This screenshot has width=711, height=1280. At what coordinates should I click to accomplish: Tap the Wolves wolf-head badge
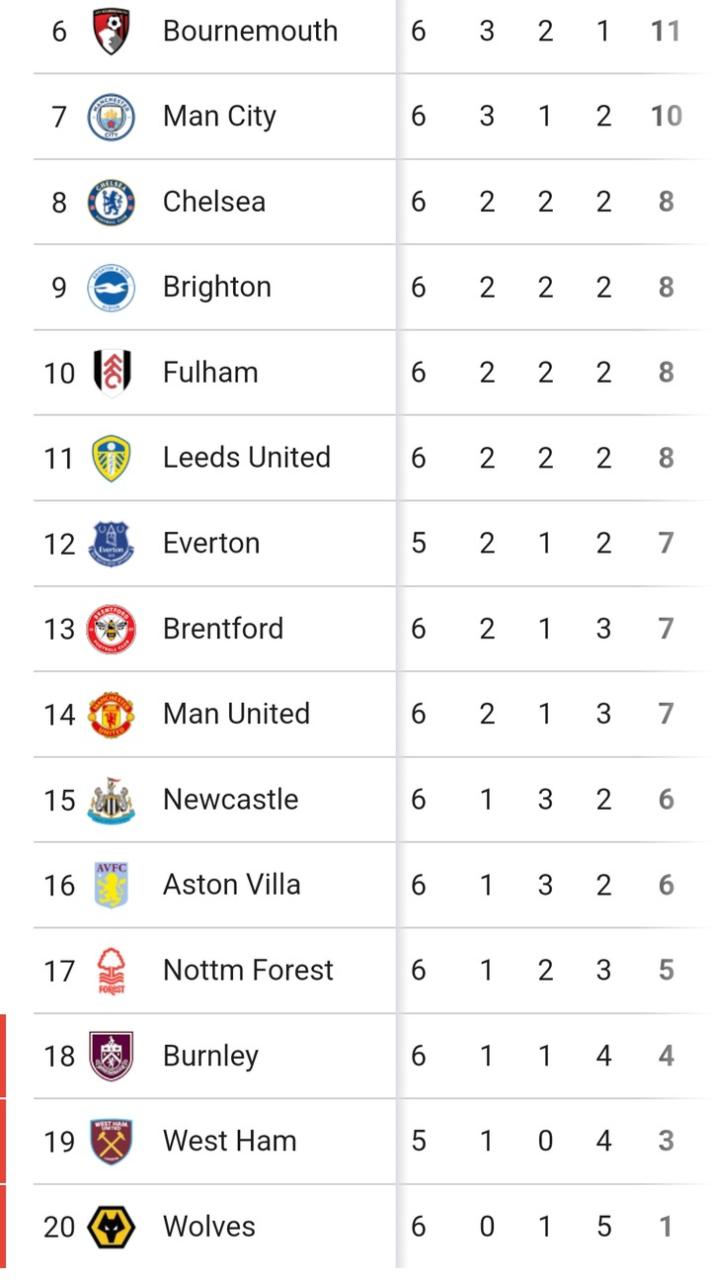(x=111, y=1227)
